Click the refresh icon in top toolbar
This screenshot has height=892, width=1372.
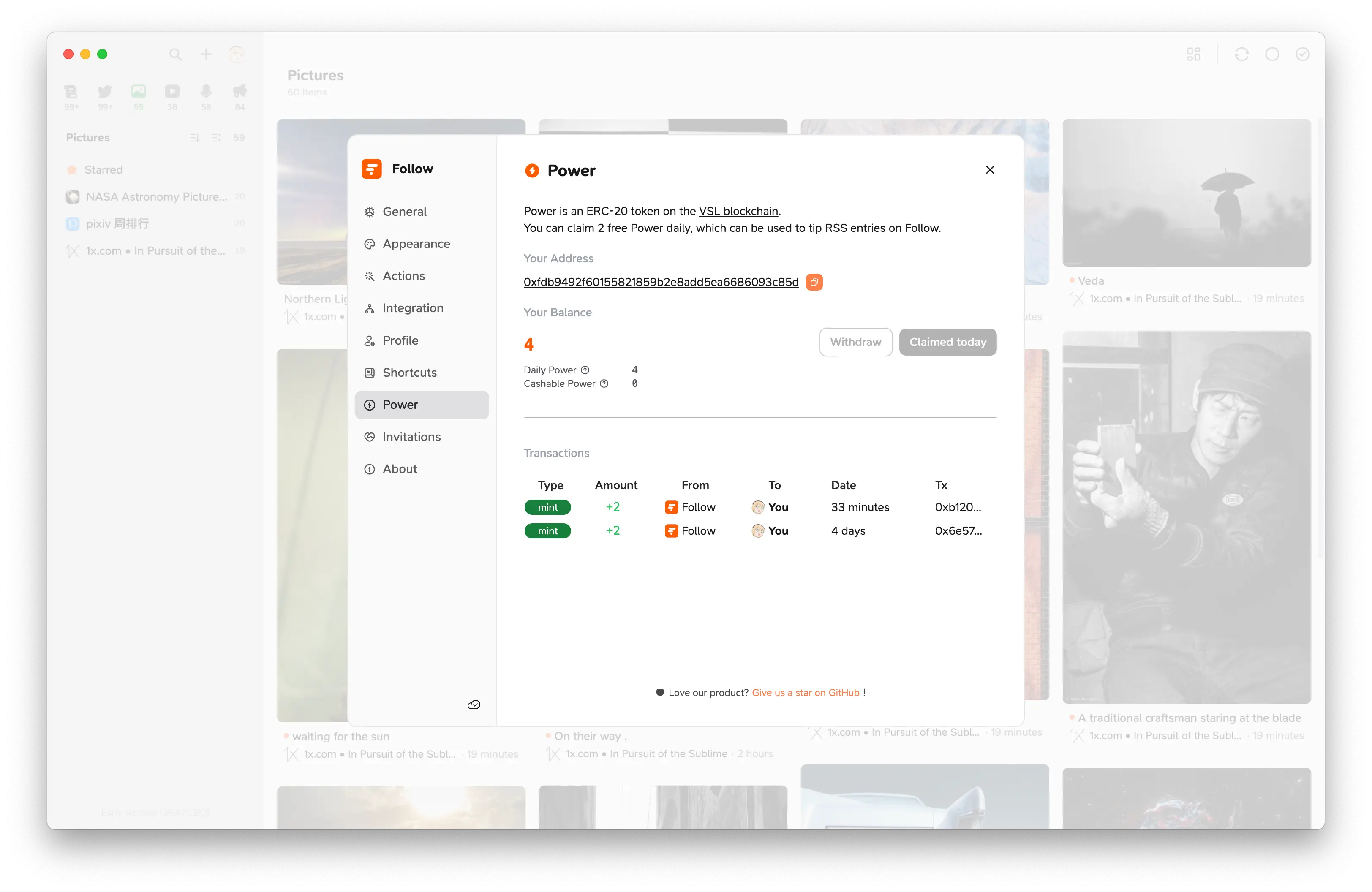click(x=1241, y=54)
